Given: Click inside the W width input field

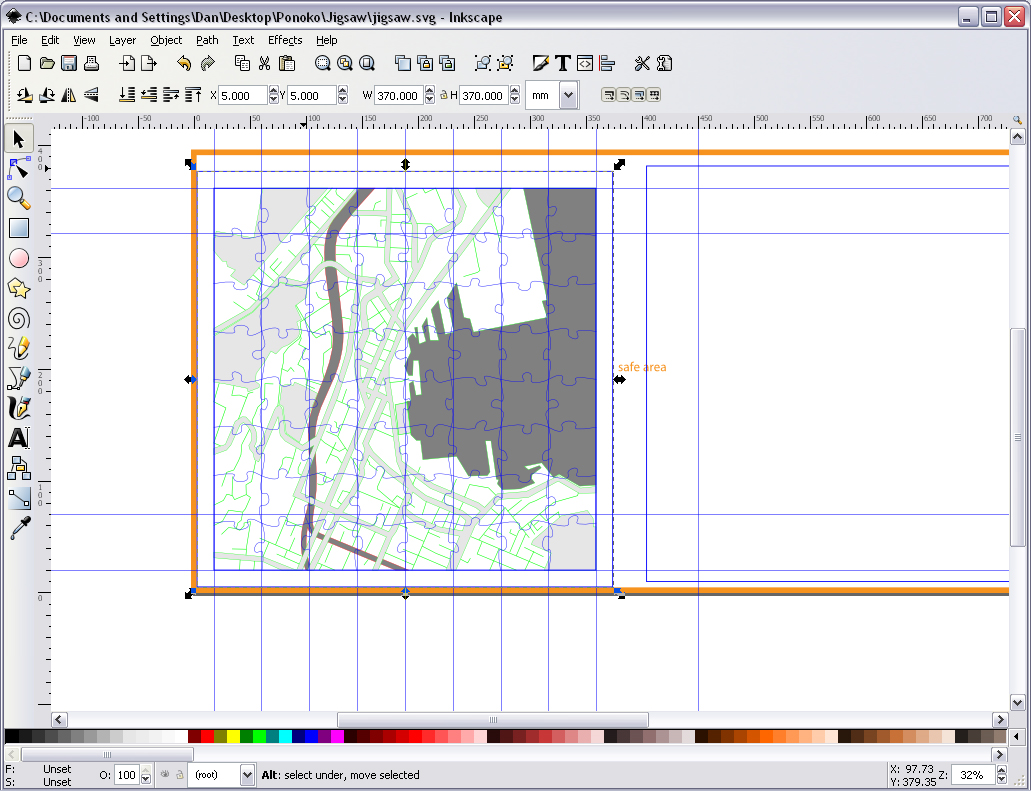Looking at the screenshot, I should coord(397,95).
